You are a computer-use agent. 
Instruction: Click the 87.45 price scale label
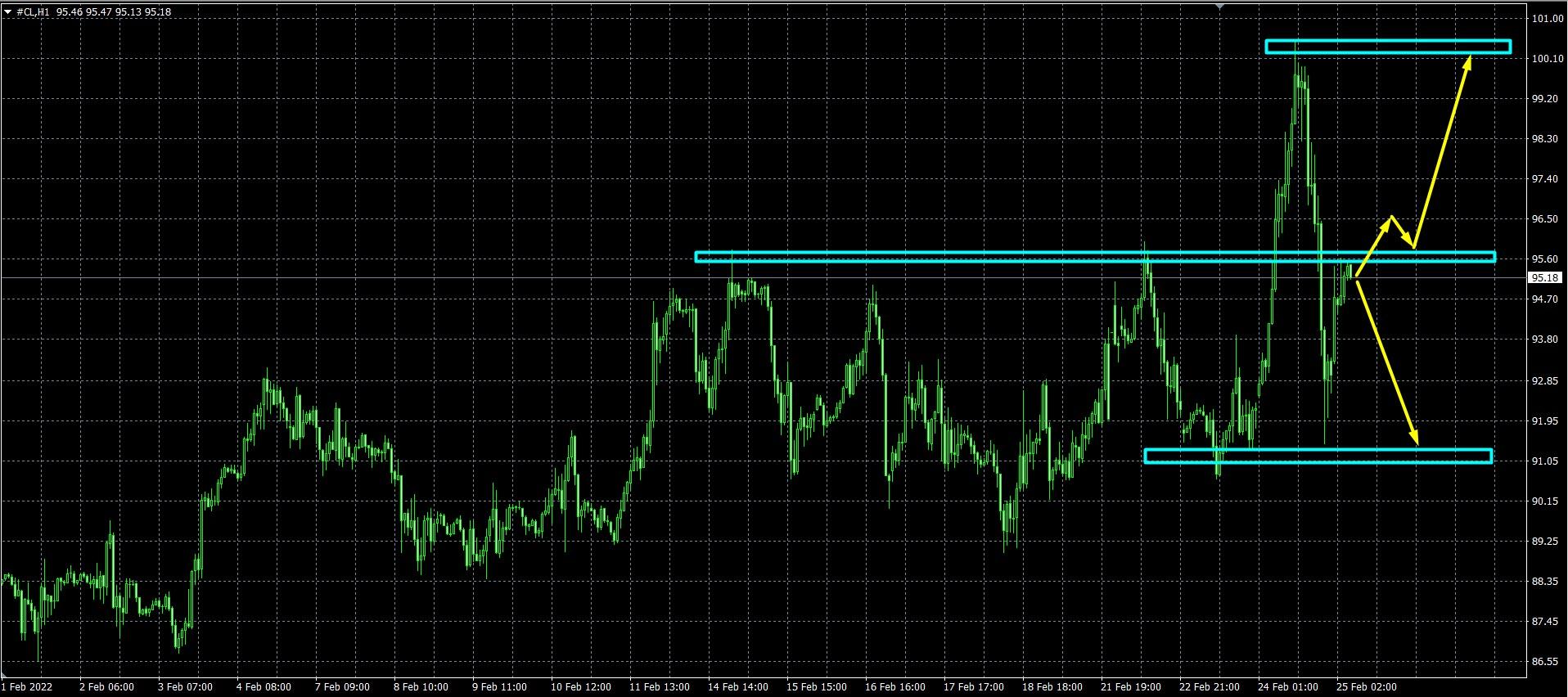[1545, 622]
